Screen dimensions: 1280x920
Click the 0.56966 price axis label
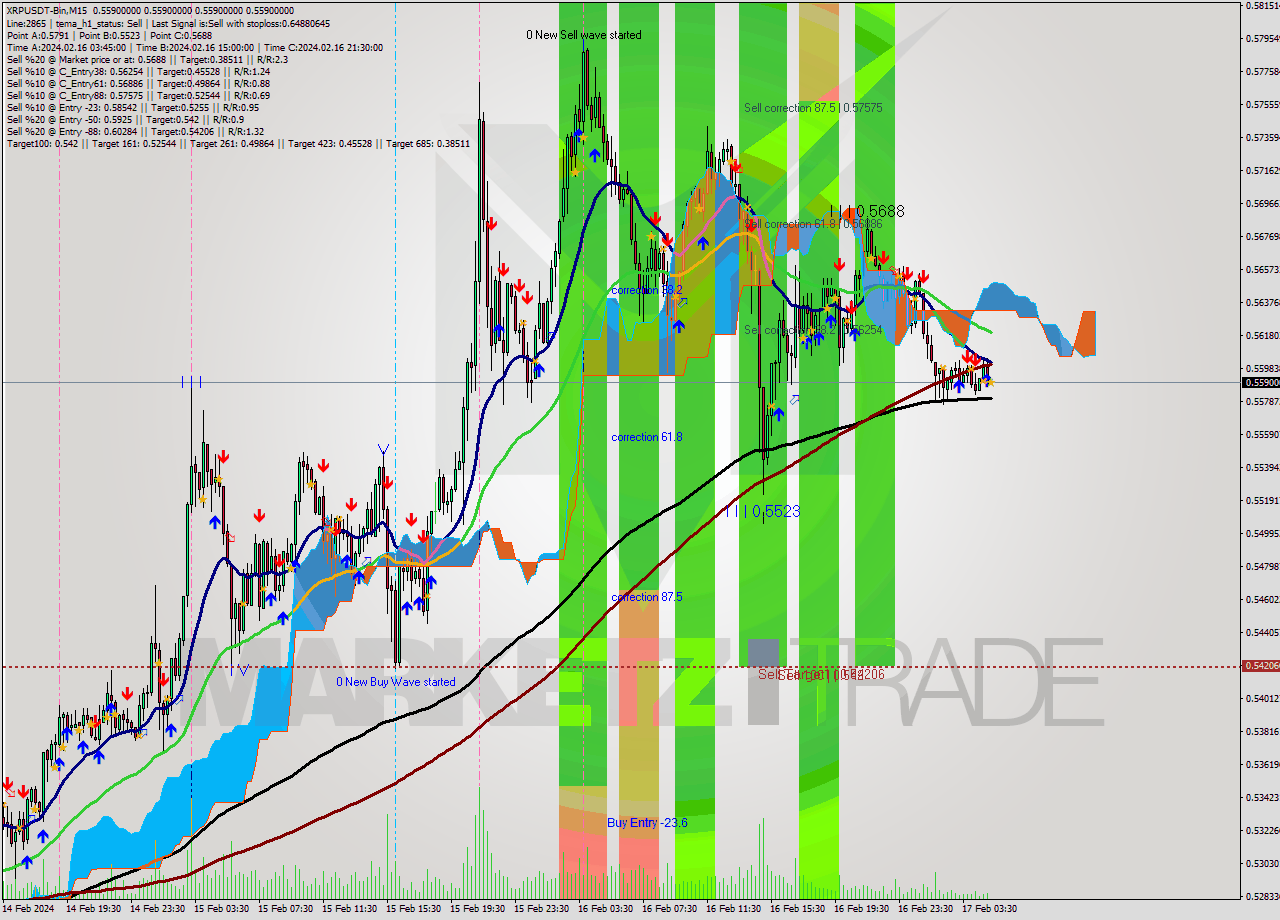coord(1263,203)
